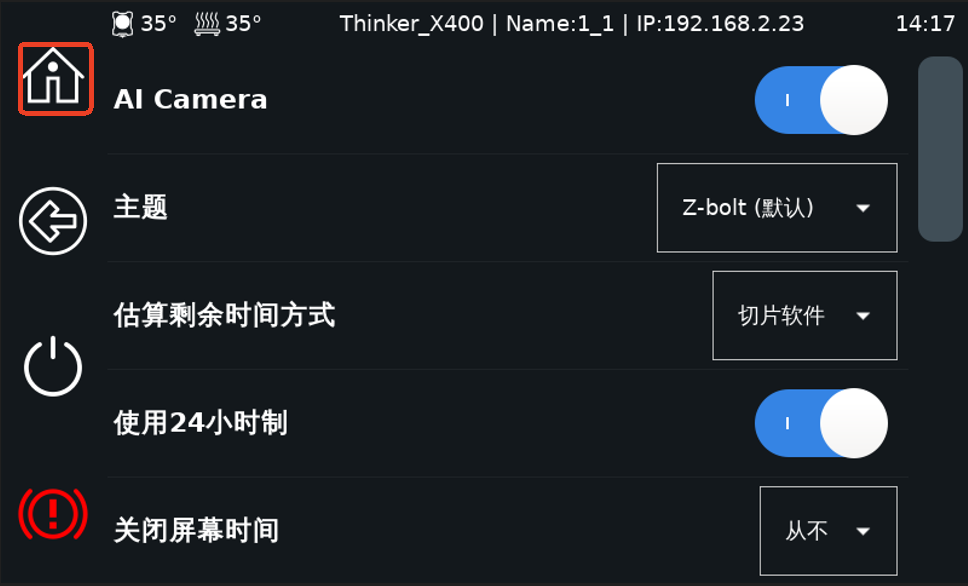
Task: Click the 14:17 clock in title bar
Action: click(x=925, y=24)
